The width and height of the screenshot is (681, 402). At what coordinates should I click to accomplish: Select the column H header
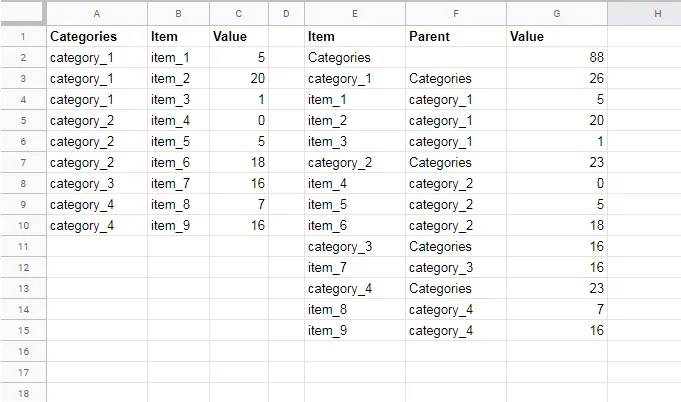657,14
